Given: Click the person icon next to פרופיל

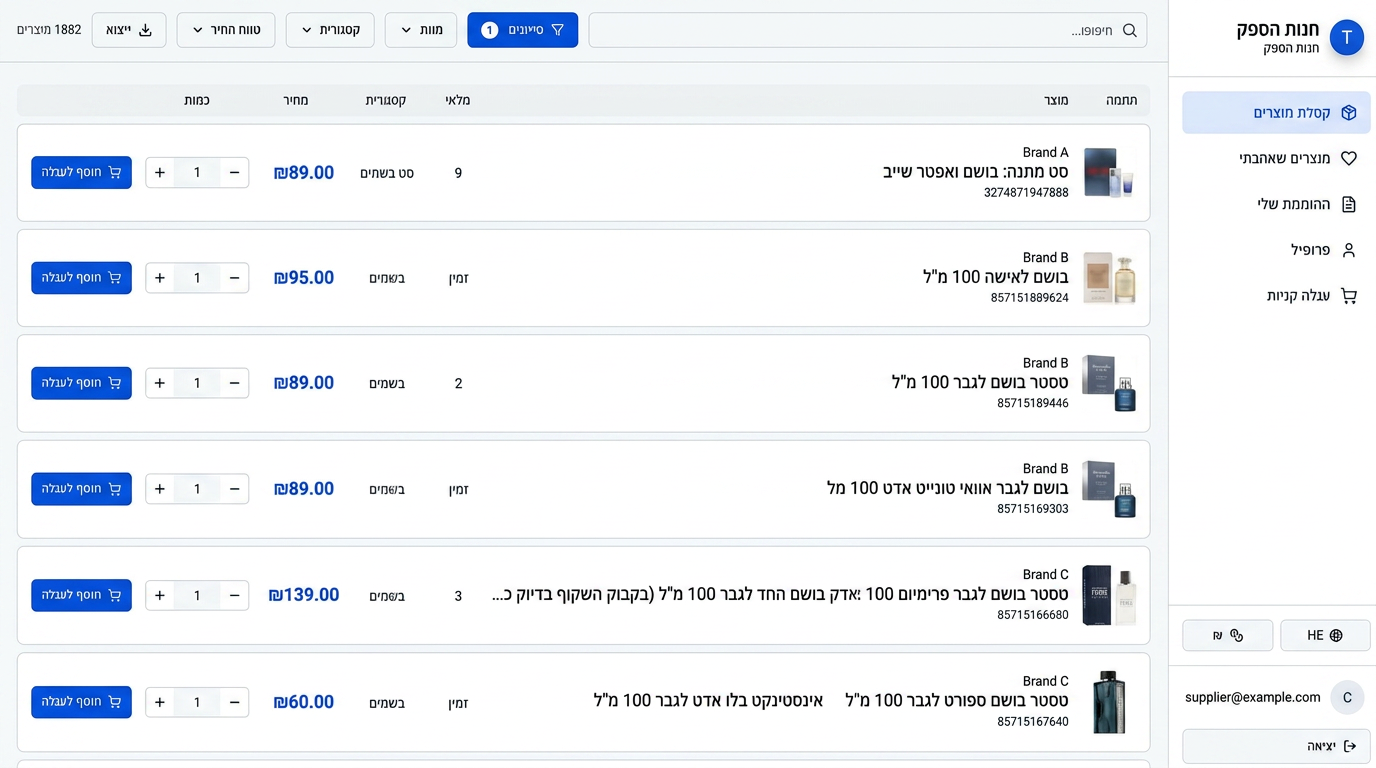Looking at the screenshot, I should (x=1348, y=250).
